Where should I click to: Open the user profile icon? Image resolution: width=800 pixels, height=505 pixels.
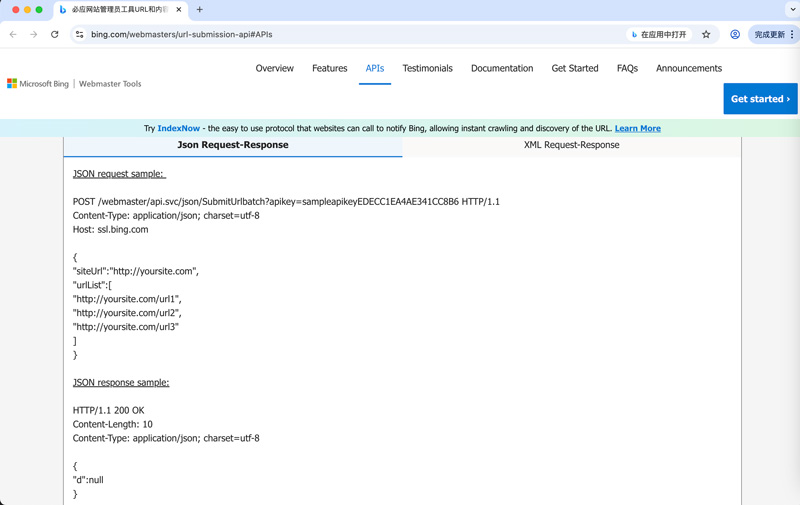735,34
